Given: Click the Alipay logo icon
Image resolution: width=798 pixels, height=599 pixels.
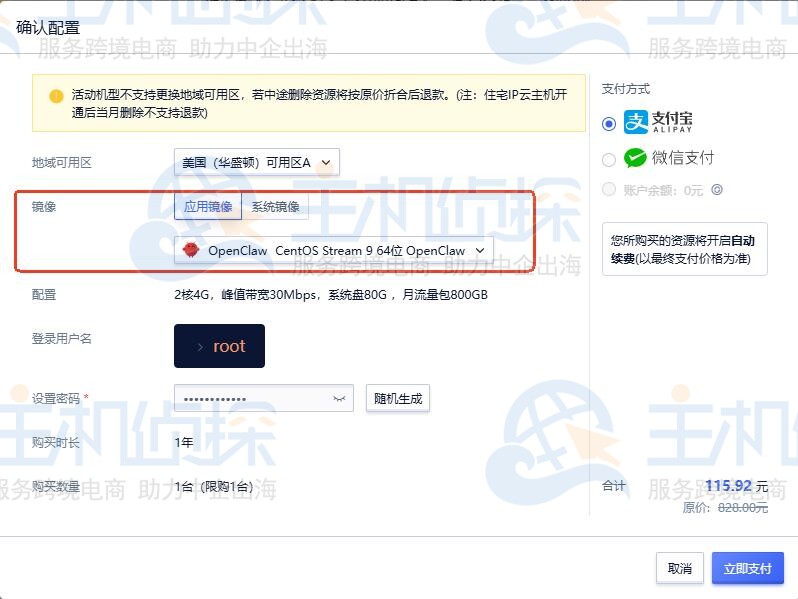Looking at the screenshot, I should (x=636, y=122).
